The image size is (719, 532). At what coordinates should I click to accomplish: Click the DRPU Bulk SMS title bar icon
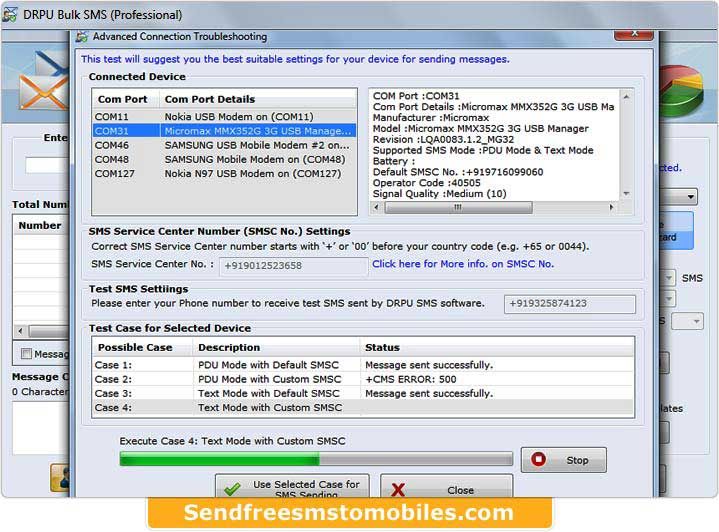coord(10,15)
